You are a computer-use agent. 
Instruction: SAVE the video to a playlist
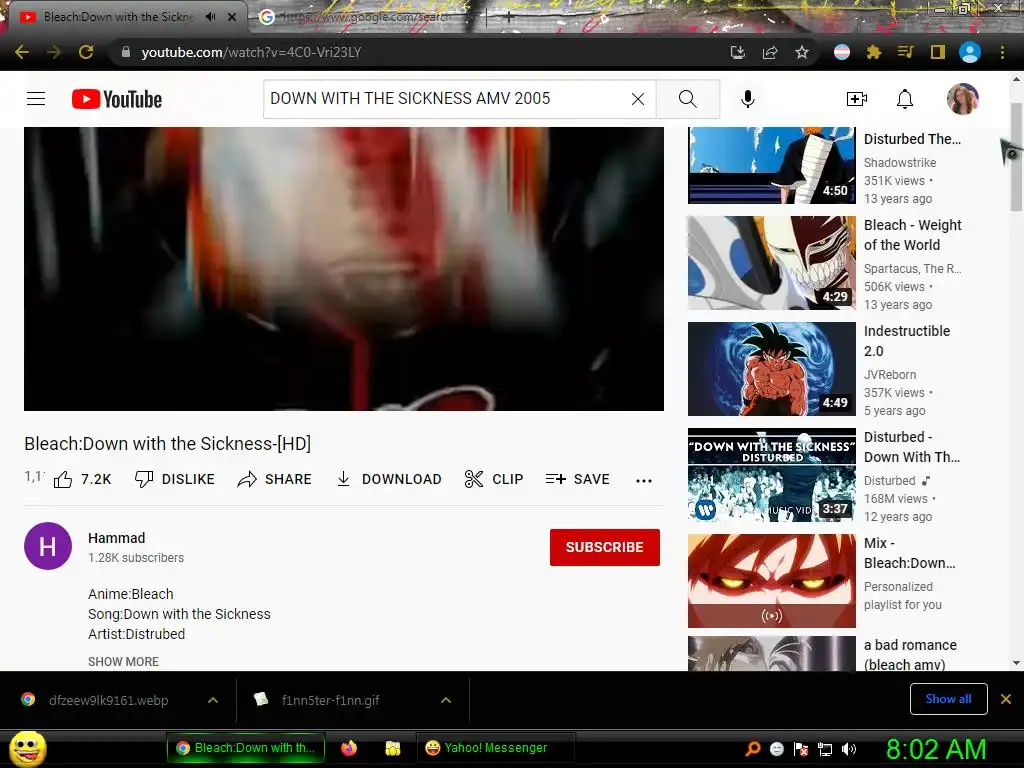pyautogui.click(x=577, y=479)
